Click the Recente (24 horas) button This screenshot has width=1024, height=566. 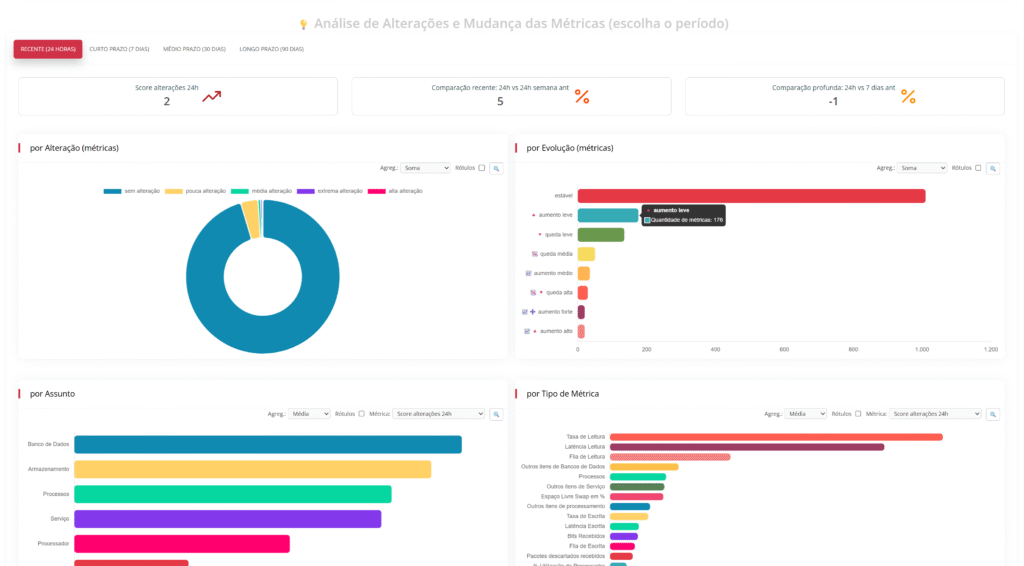[x=48, y=49]
